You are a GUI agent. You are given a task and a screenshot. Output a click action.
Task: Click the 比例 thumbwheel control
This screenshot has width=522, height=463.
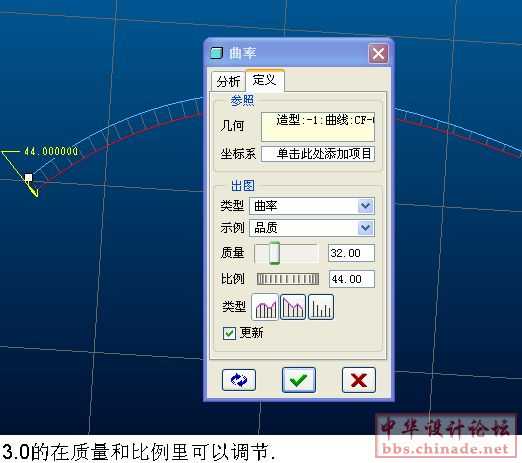coord(288,279)
